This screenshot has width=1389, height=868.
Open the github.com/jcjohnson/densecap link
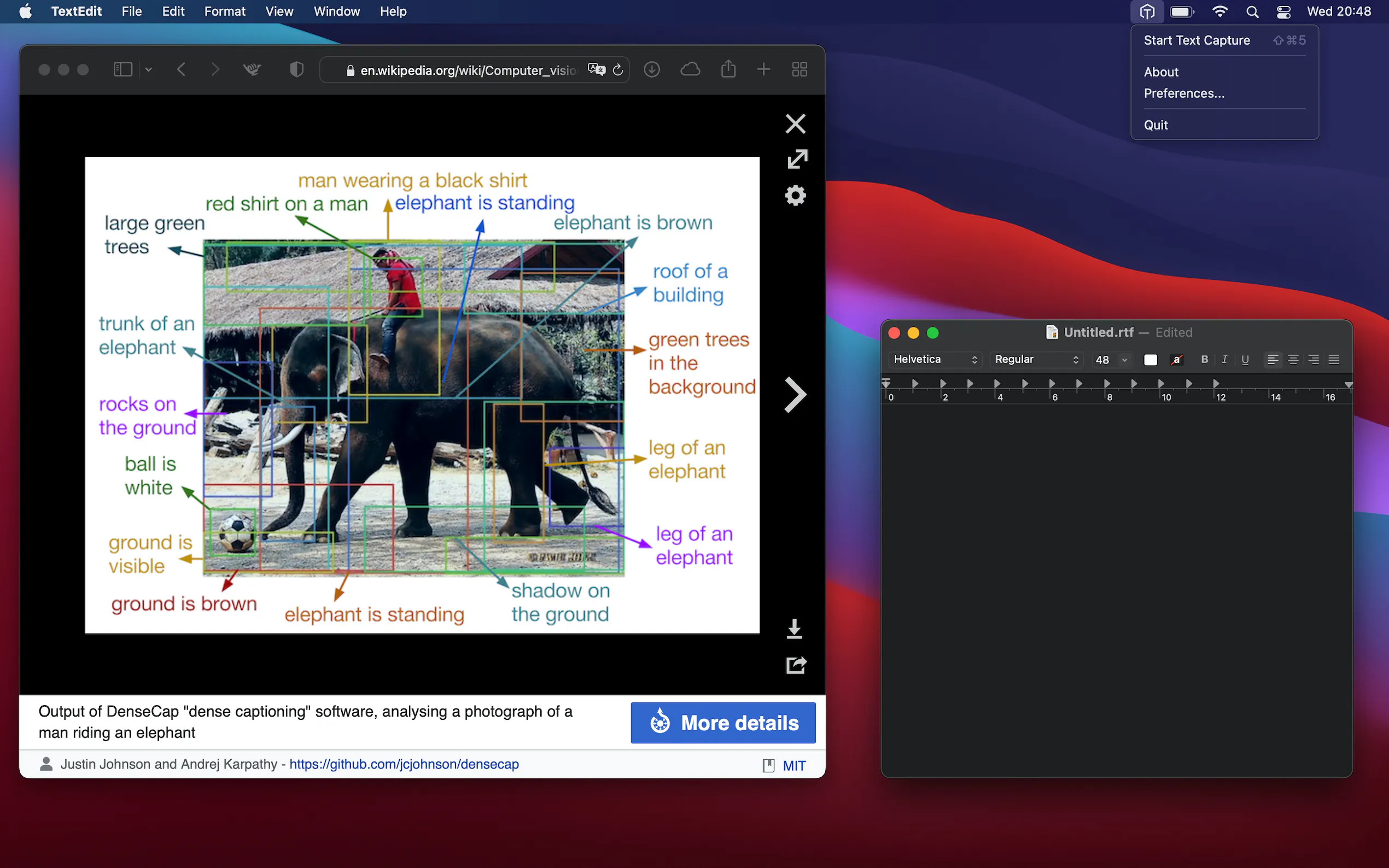coord(404,764)
